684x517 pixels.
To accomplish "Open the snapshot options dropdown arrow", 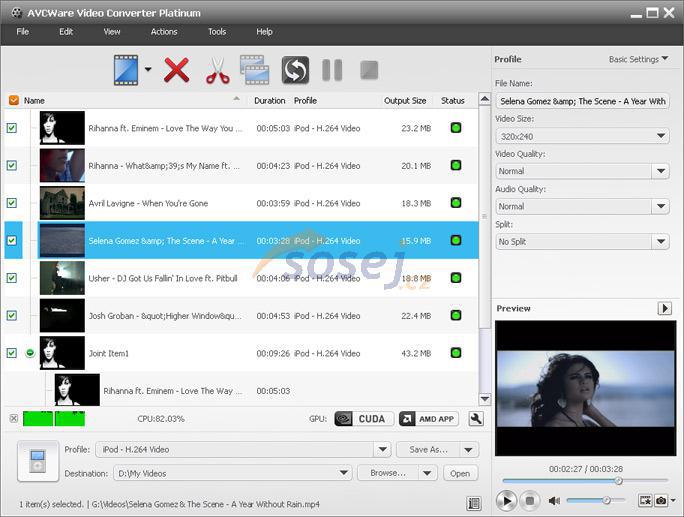I will pos(673,500).
